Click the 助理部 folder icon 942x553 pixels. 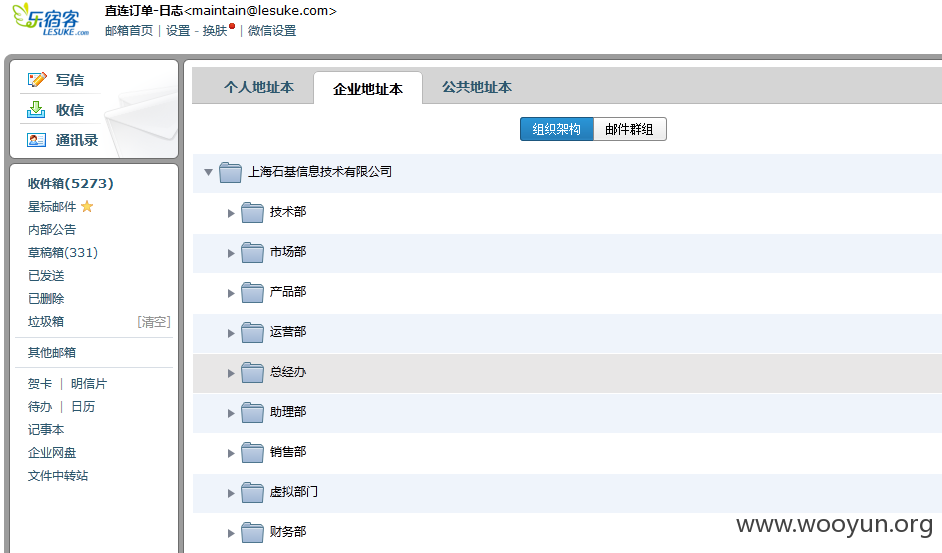252,412
